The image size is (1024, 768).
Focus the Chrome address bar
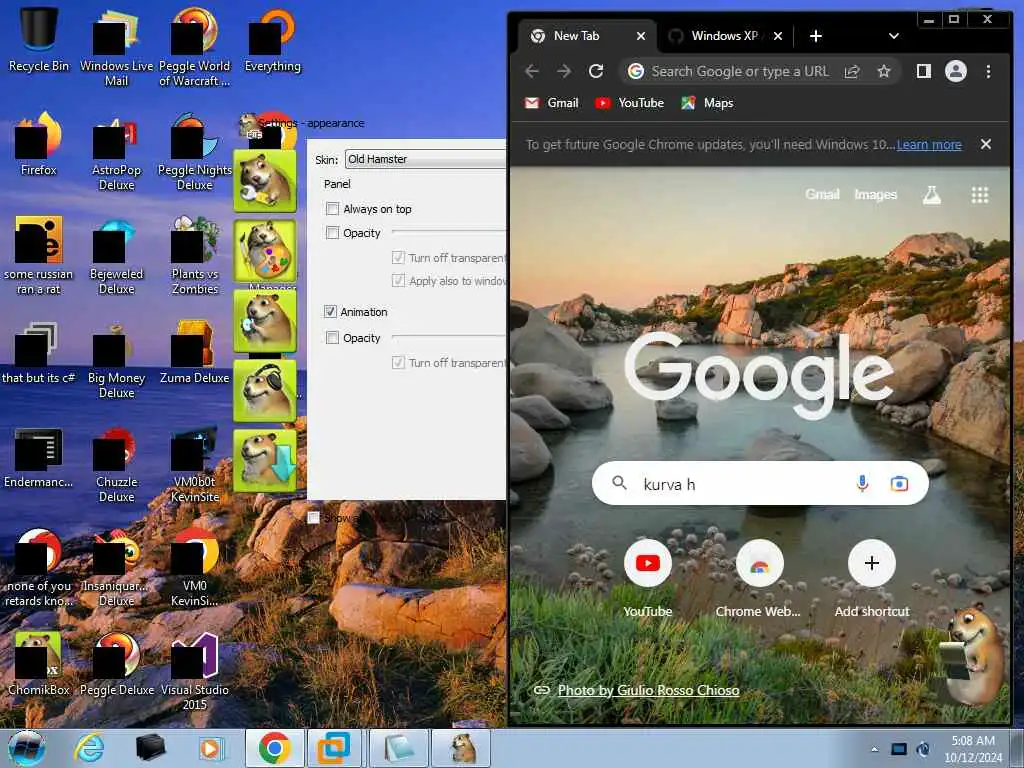[x=739, y=71]
